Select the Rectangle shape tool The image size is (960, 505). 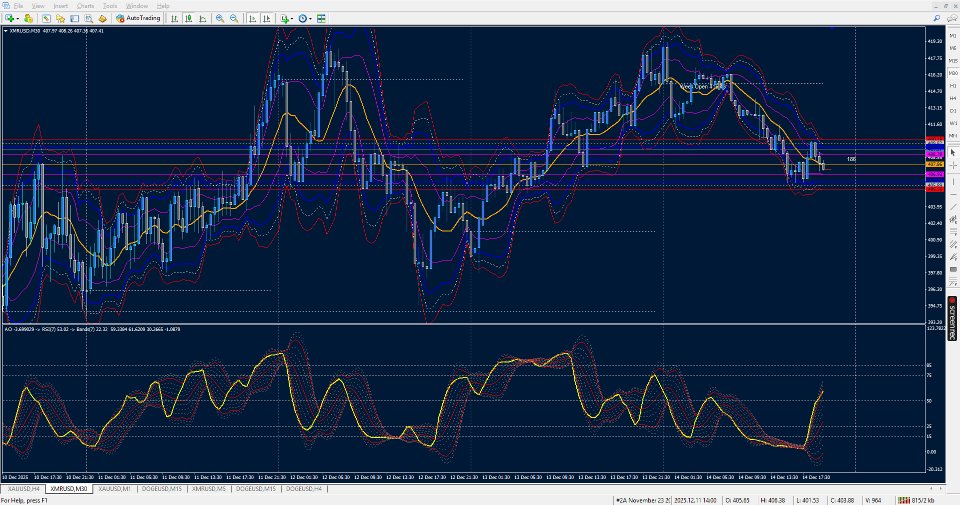point(953,271)
